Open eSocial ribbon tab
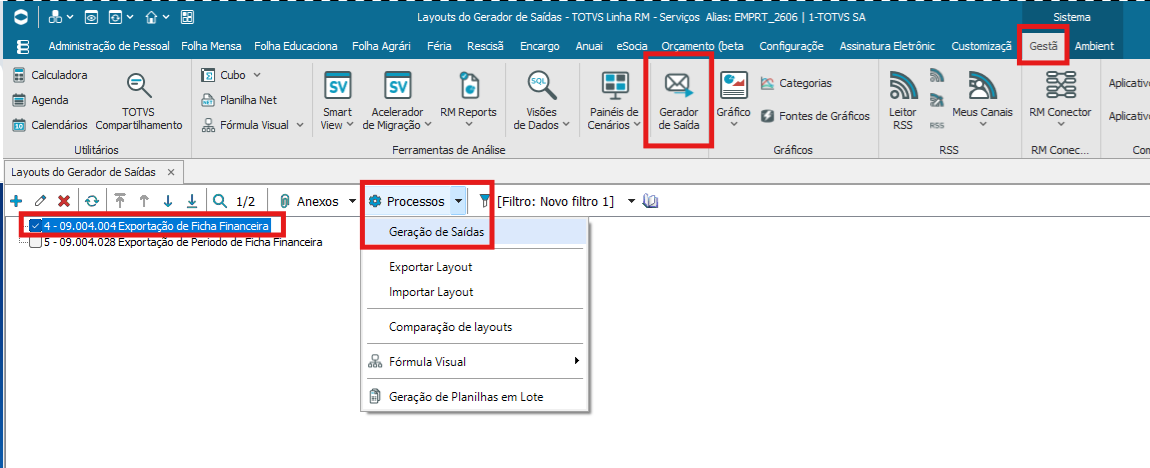The image size is (1150, 468). 631,45
